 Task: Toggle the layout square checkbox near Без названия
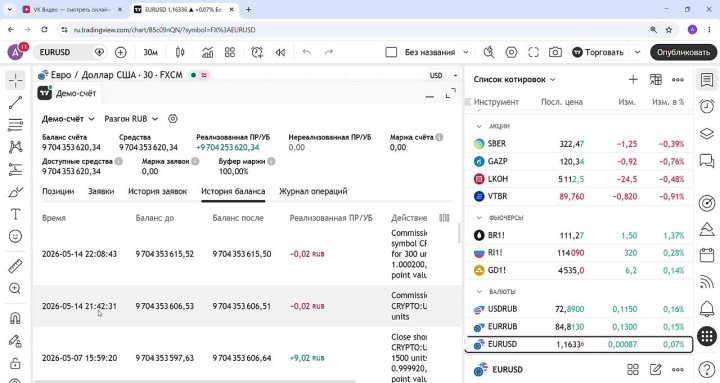(x=391, y=52)
